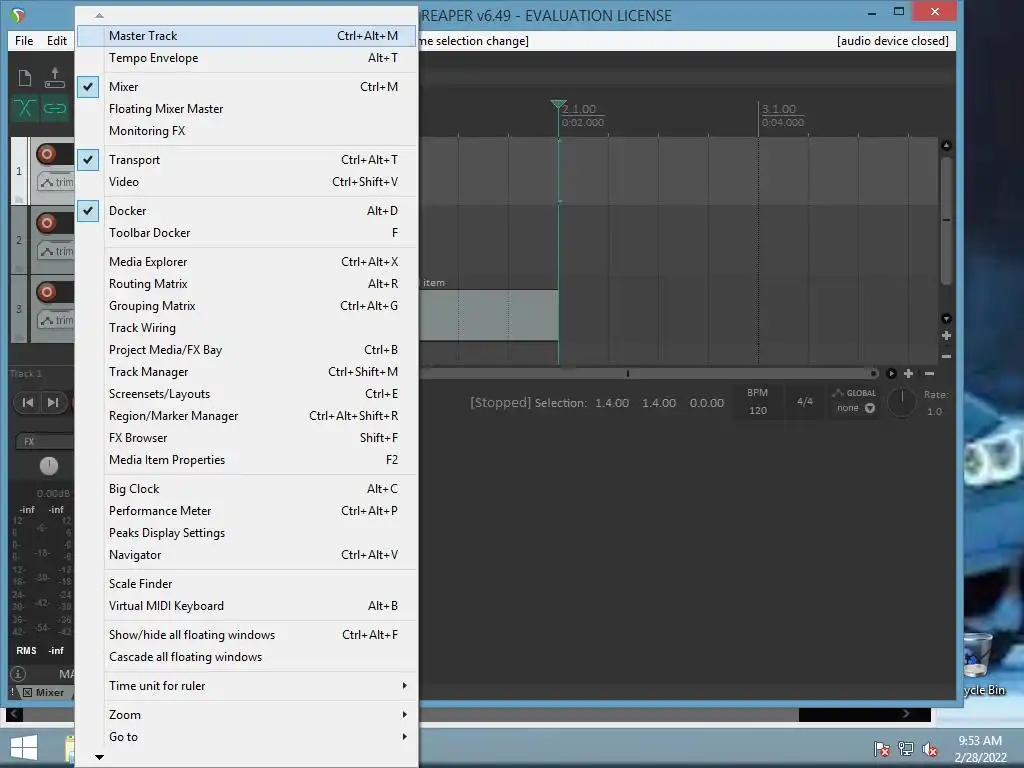Click Cascade all floating windows
Image resolution: width=1024 pixels, height=768 pixels.
(247, 658)
